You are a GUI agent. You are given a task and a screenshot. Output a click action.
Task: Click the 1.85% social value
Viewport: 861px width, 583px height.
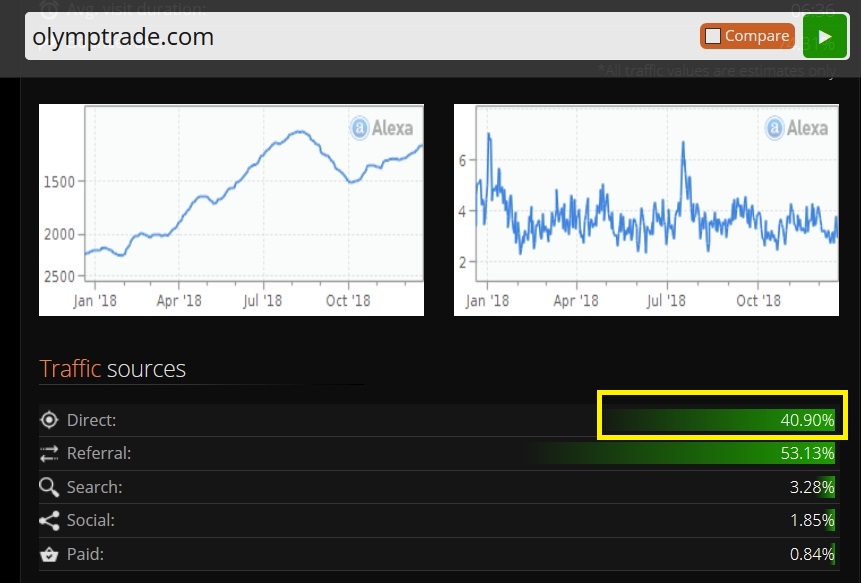coord(812,520)
